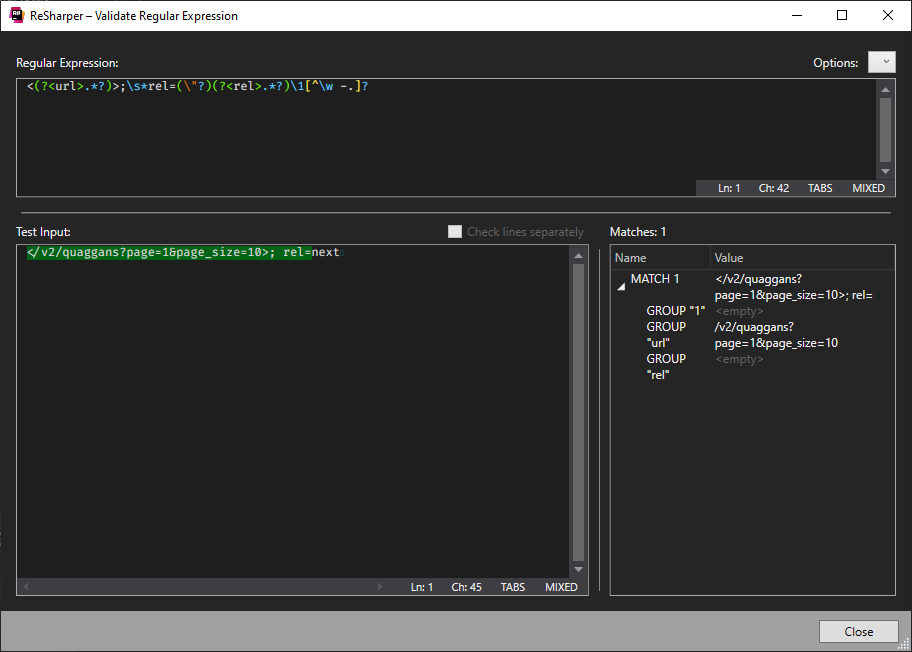
Task: Click the scrollbar down arrow of the regex editor
Action: (884, 170)
